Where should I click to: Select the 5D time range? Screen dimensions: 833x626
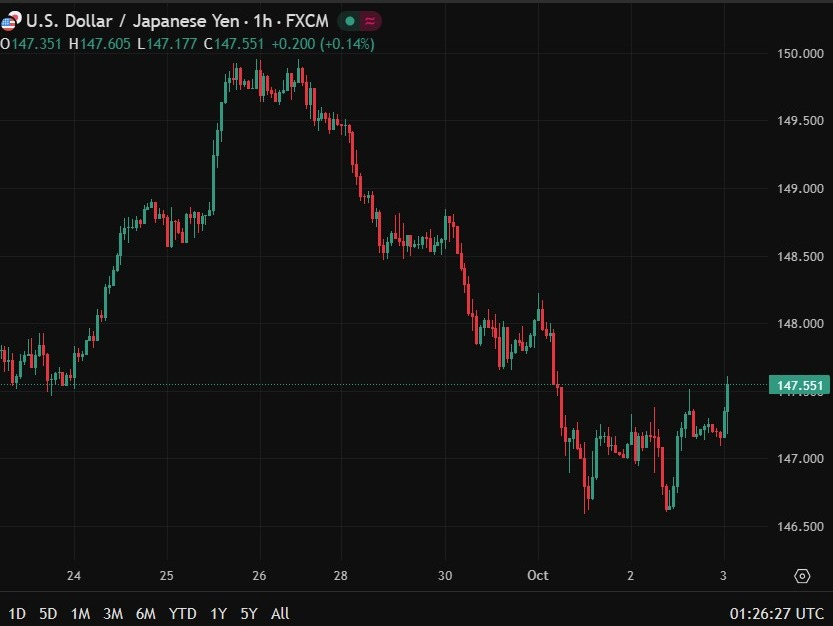pyautogui.click(x=47, y=613)
